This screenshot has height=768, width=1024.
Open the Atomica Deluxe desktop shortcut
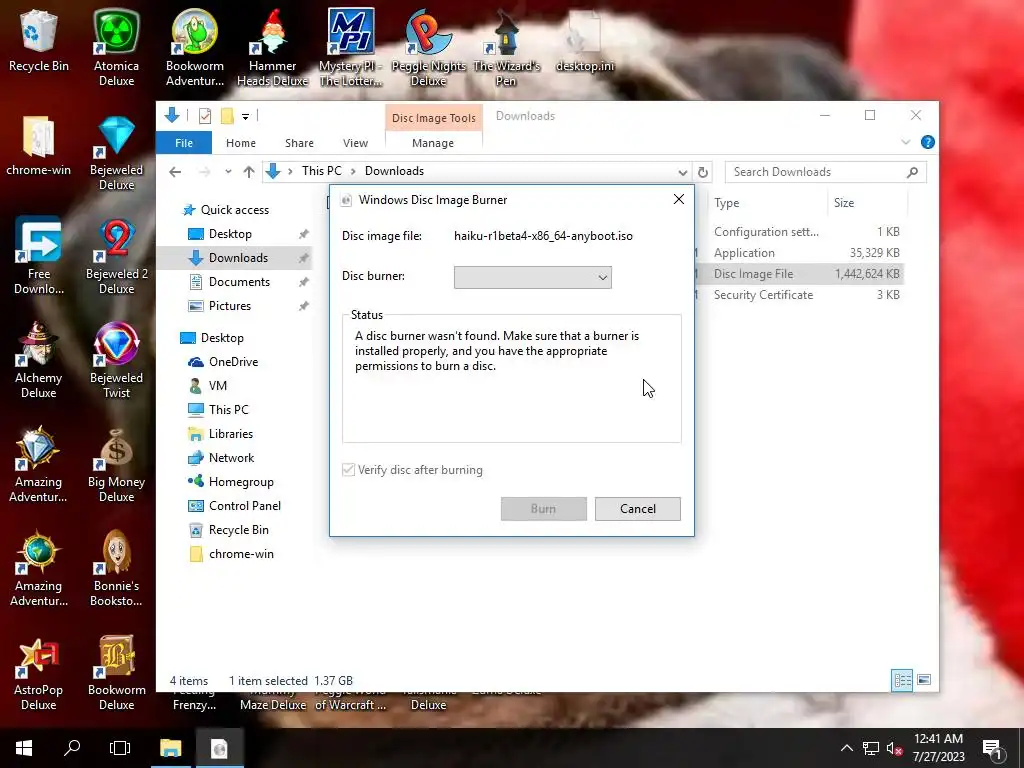pos(116,48)
